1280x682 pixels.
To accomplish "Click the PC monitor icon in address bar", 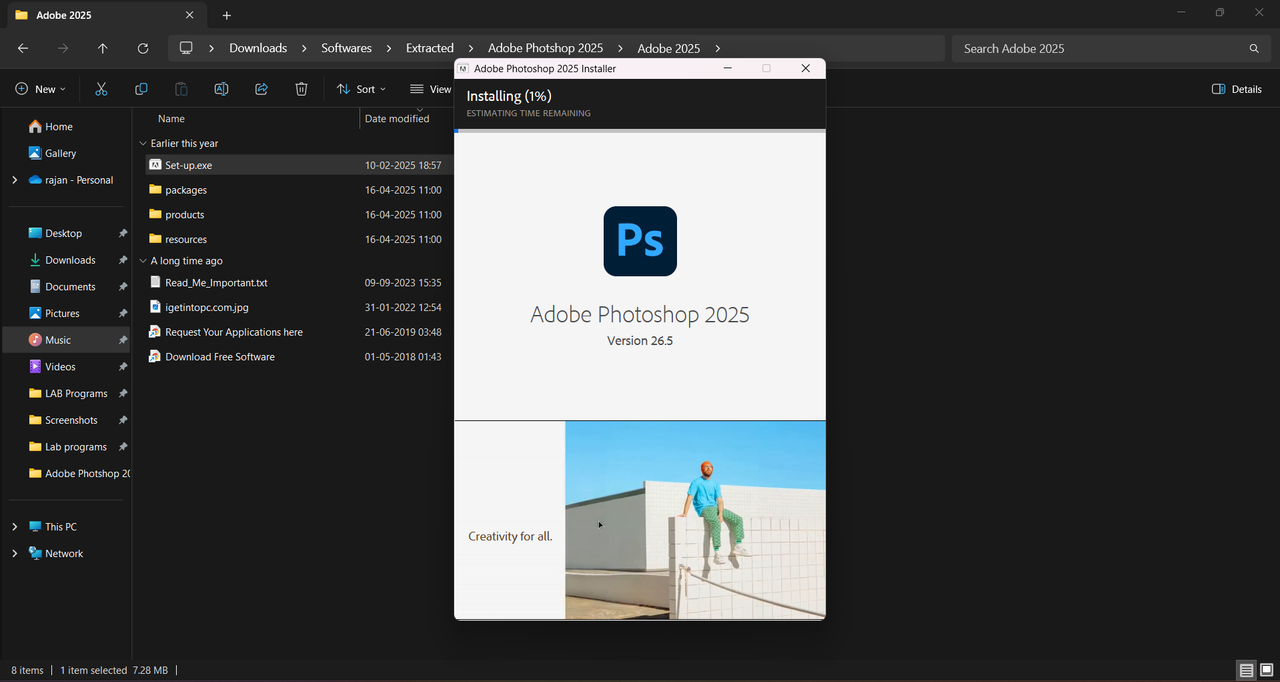I will click(x=186, y=48).
